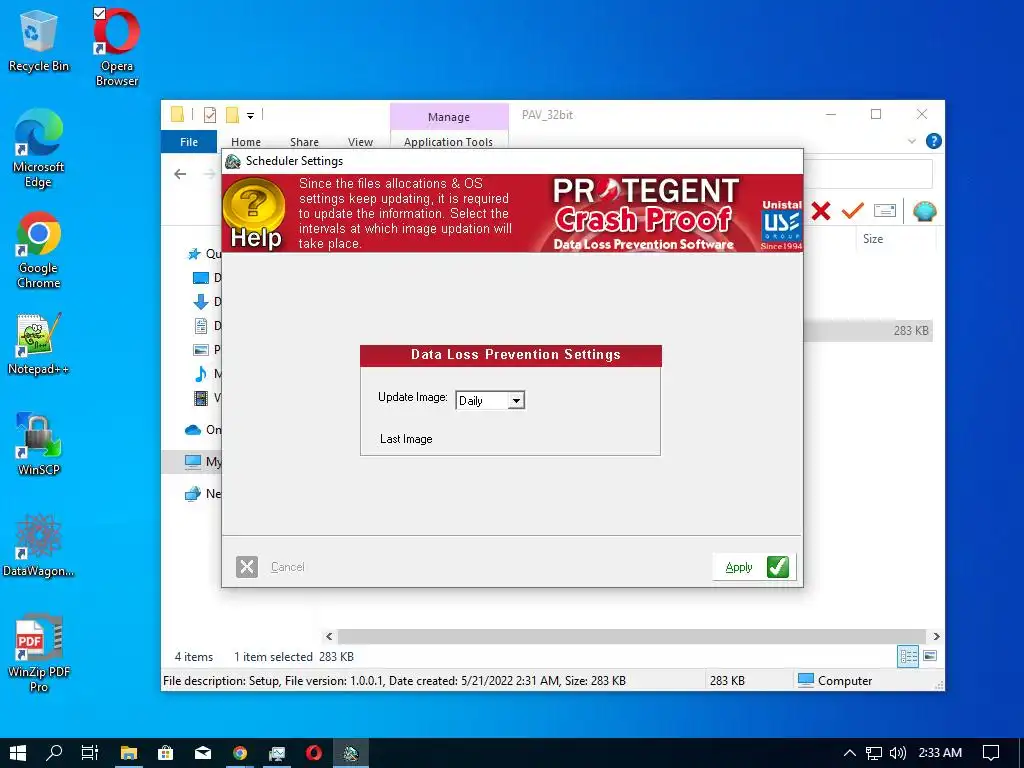Viewport: 1024px width, 768px height.
Task: Select the Manage contextual tab
Action: click(x=449, y=117)
